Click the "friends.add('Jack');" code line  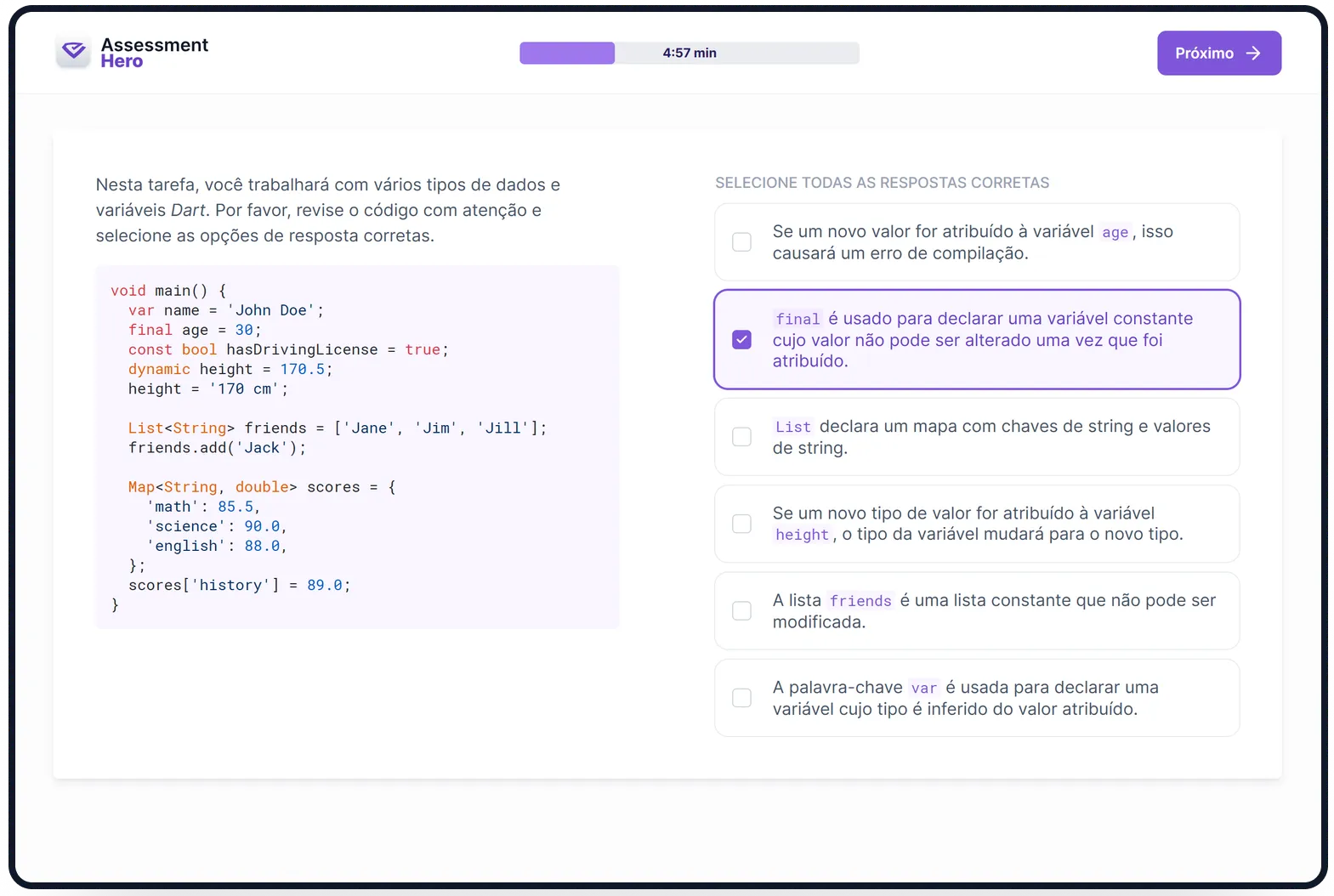pos(217,447)
